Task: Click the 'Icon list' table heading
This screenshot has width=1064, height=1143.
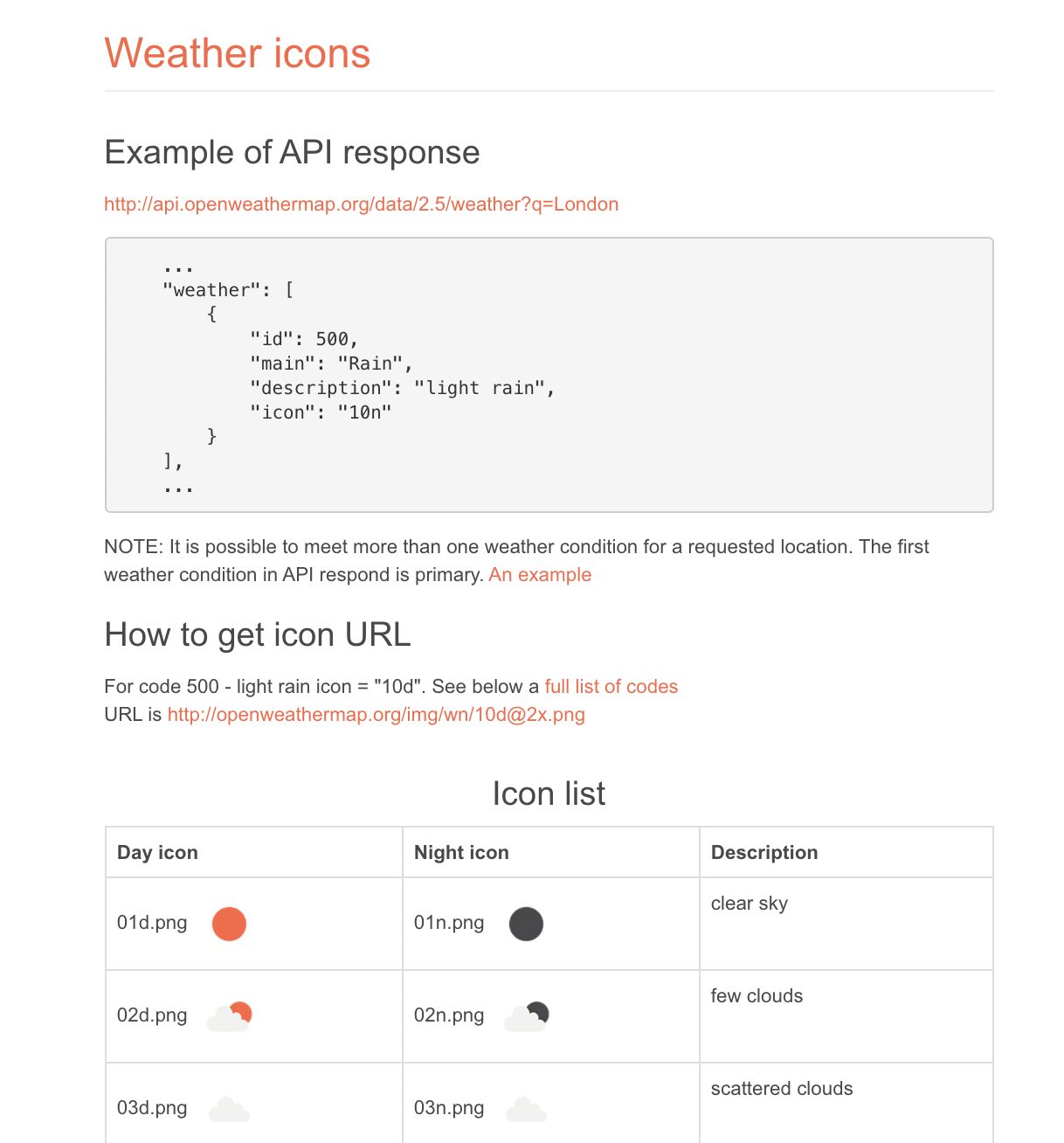Action: point(549,793)
